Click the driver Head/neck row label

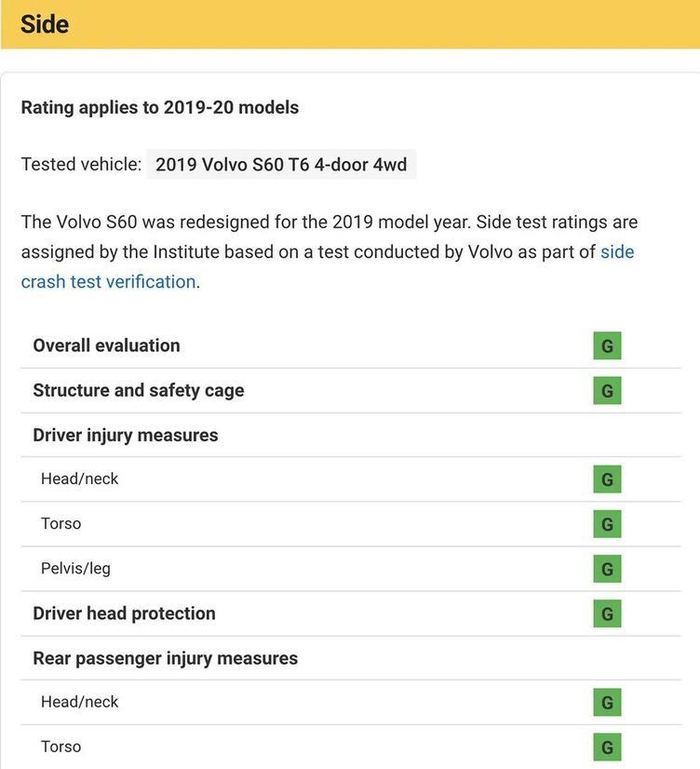(79, 479)
